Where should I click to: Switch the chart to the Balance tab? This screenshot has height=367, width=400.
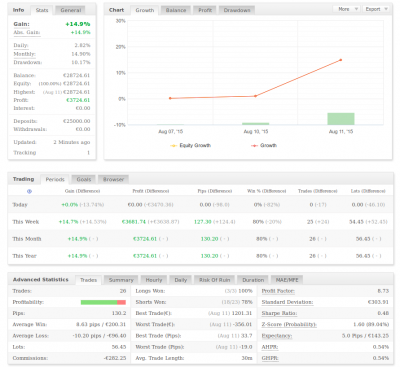click(x=176, y=10)
